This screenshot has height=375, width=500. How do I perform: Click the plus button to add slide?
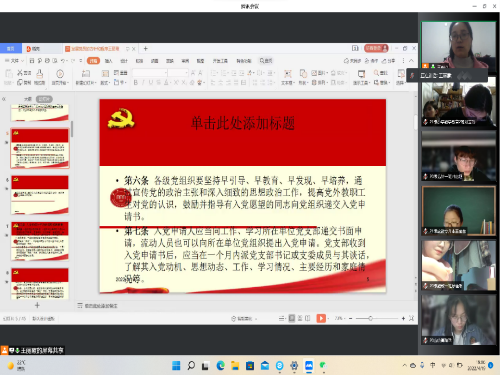37,305
